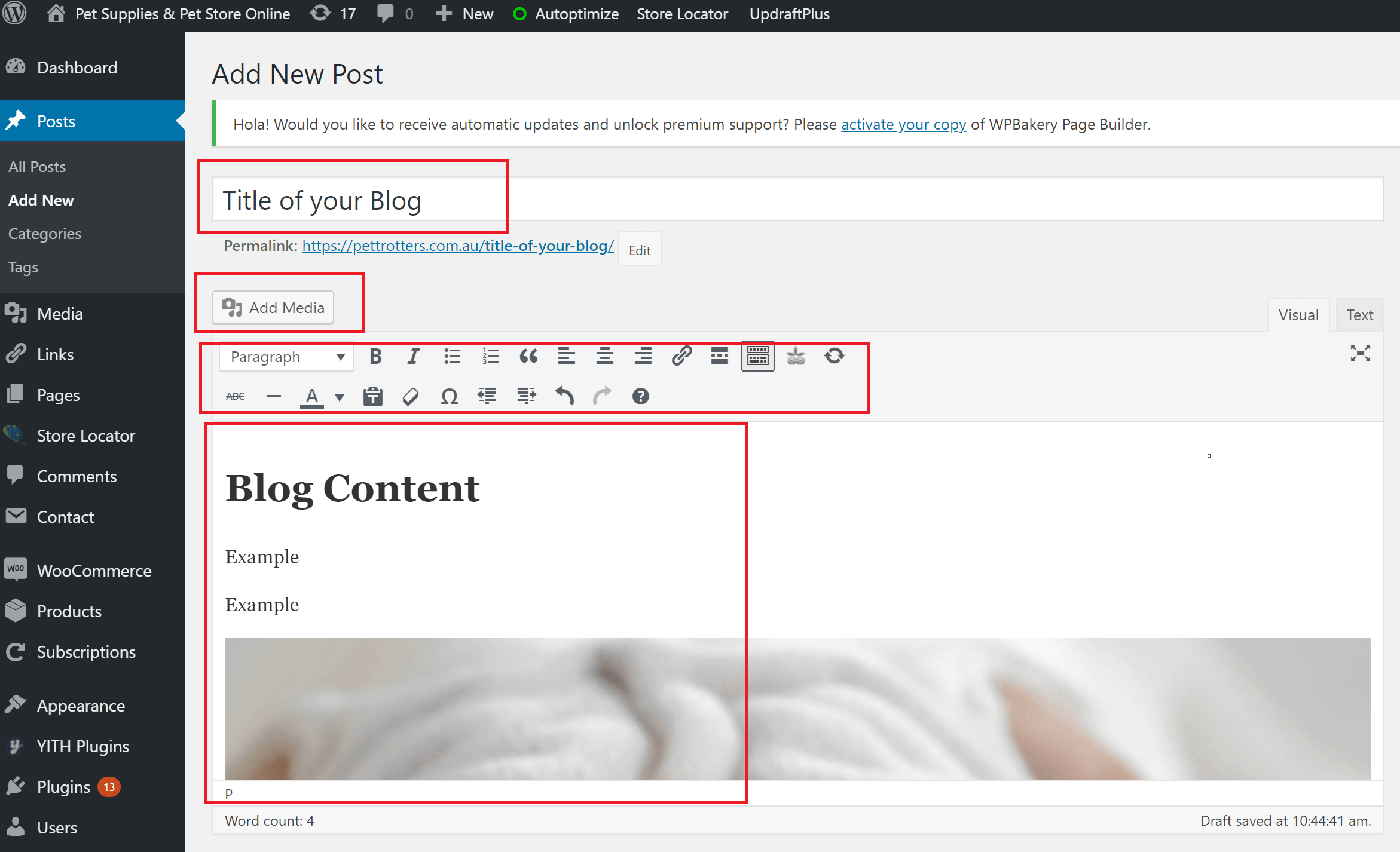Open keyboard shortcuts help icon
The height and width of the screenshot is (852, 1400).
(x=640, y=396)
